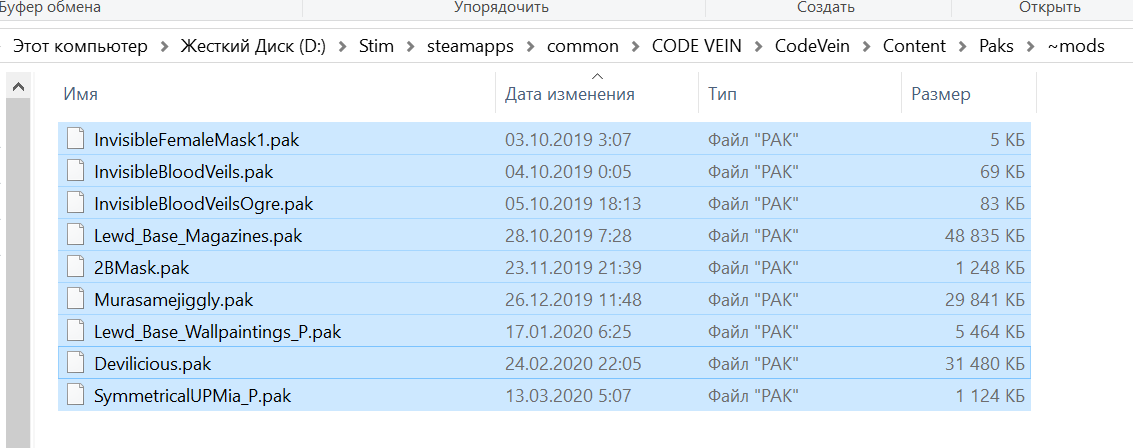The width and height of the screenshot is (1133, 448).
Task: Sort files by Дата изменения column
Action: click(570, 95)
